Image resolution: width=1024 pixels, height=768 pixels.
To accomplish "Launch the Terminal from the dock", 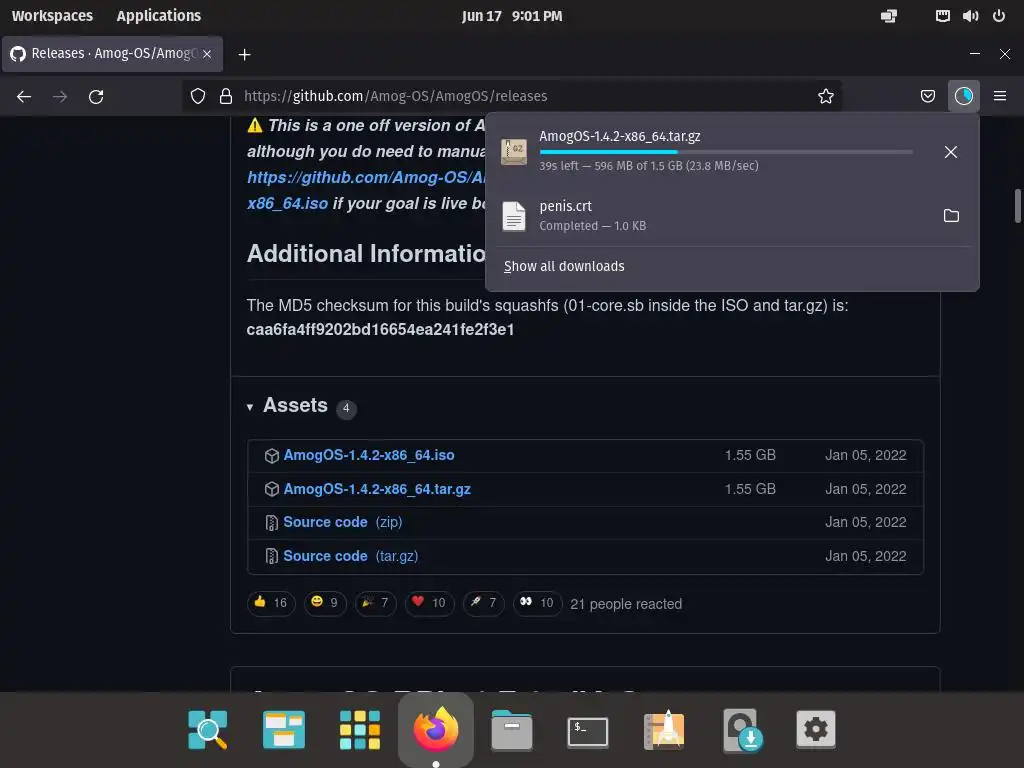I will click(588, 731).
